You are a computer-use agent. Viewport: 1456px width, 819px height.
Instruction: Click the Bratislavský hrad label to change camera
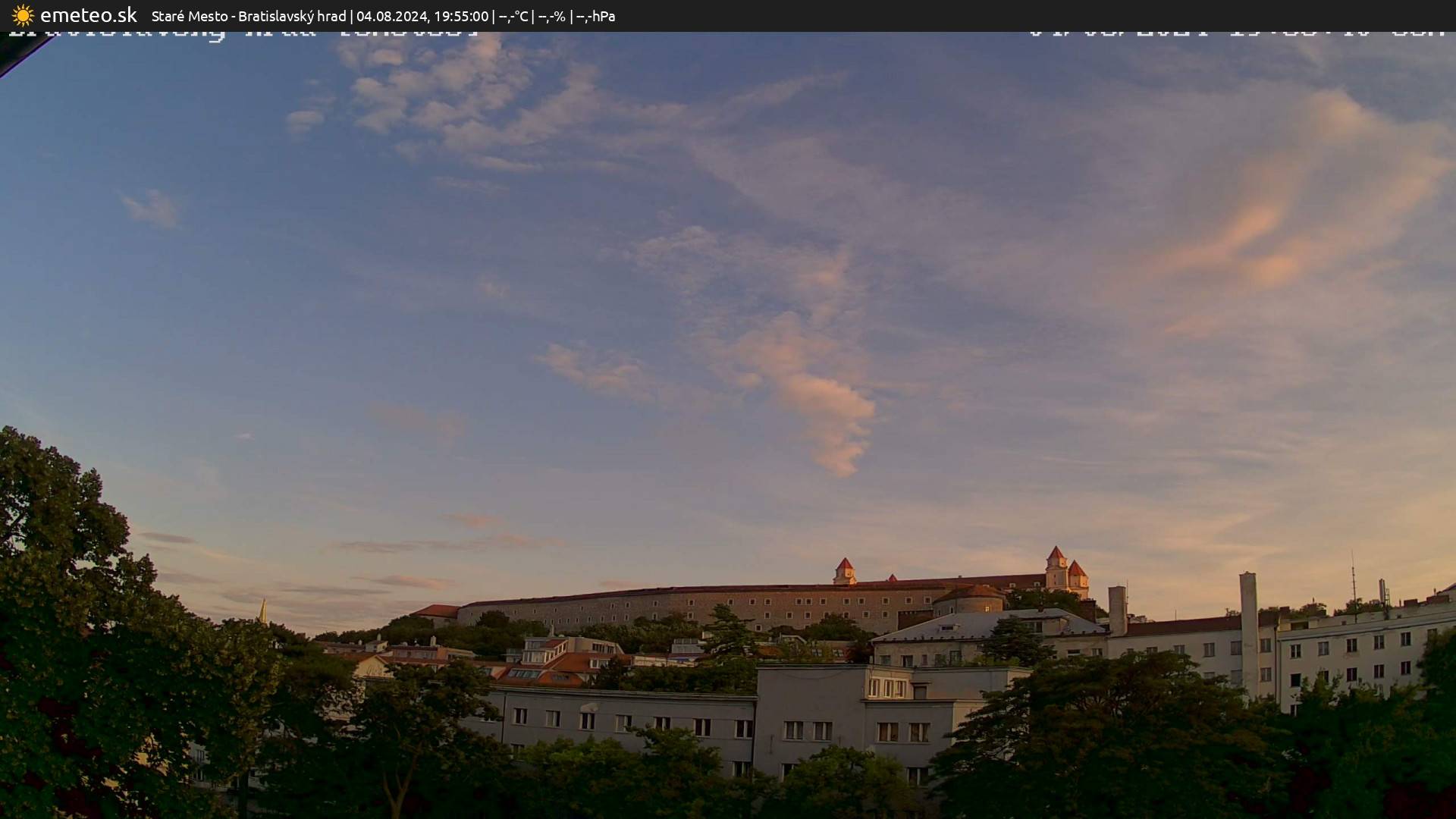coord(295,15)
